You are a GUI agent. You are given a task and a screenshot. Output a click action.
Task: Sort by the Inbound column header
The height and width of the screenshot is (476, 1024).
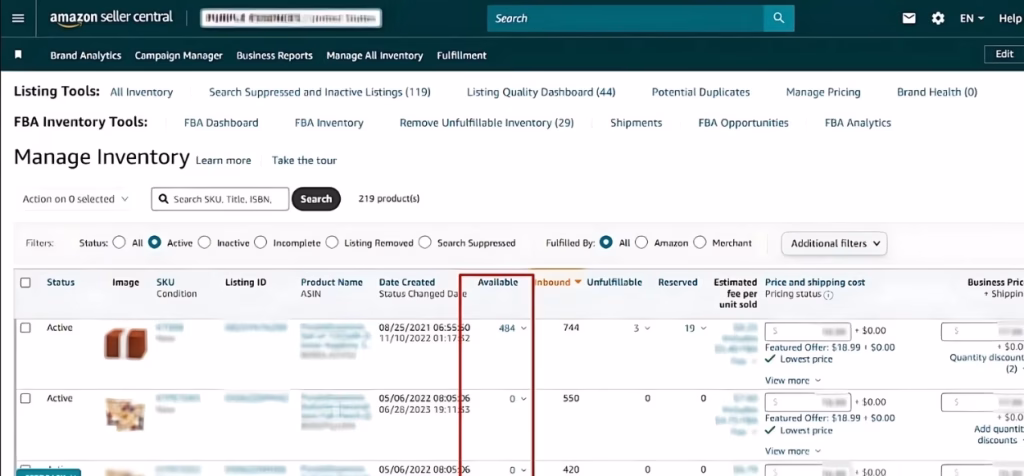[x=558, y=283]
